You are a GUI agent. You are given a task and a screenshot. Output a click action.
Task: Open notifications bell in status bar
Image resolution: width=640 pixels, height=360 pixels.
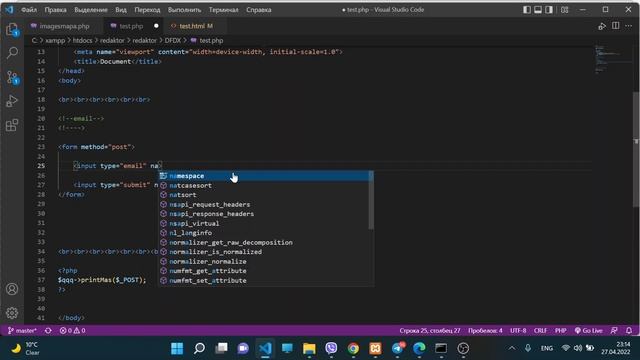tap(629, 330)
